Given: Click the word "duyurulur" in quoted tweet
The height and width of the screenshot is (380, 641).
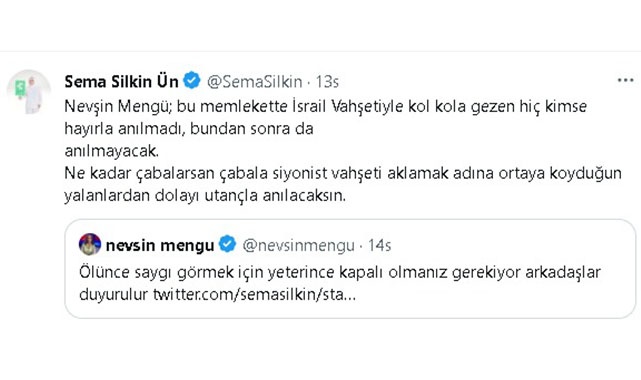Looking at the screenshot, I should click(113, 294).
